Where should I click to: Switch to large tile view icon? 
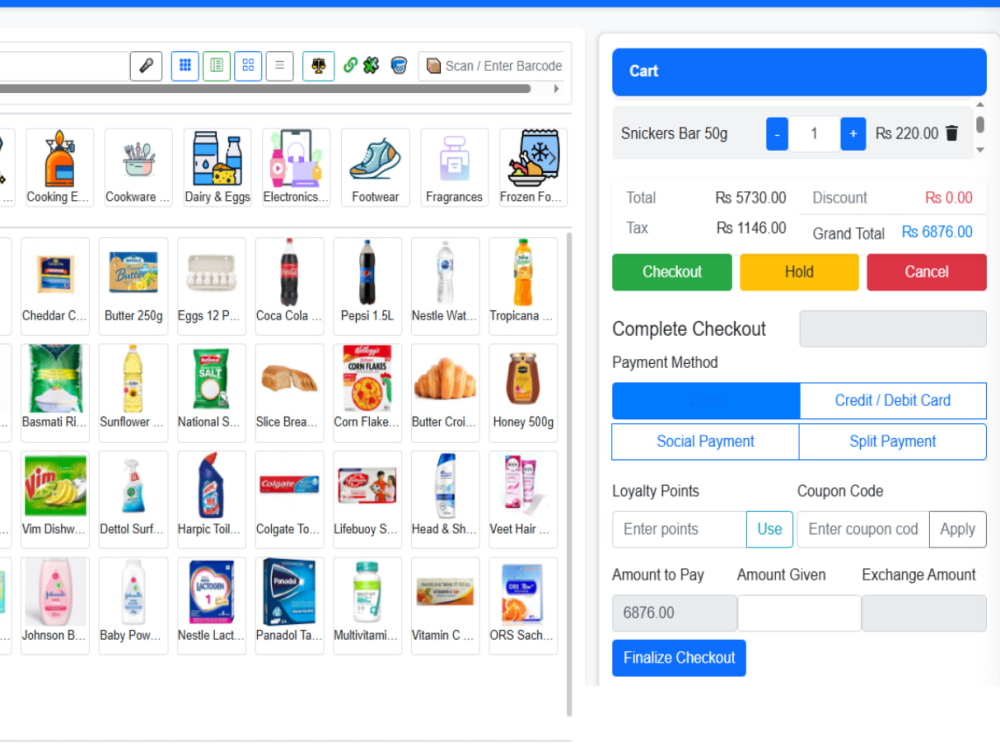(x=248, y=66)
